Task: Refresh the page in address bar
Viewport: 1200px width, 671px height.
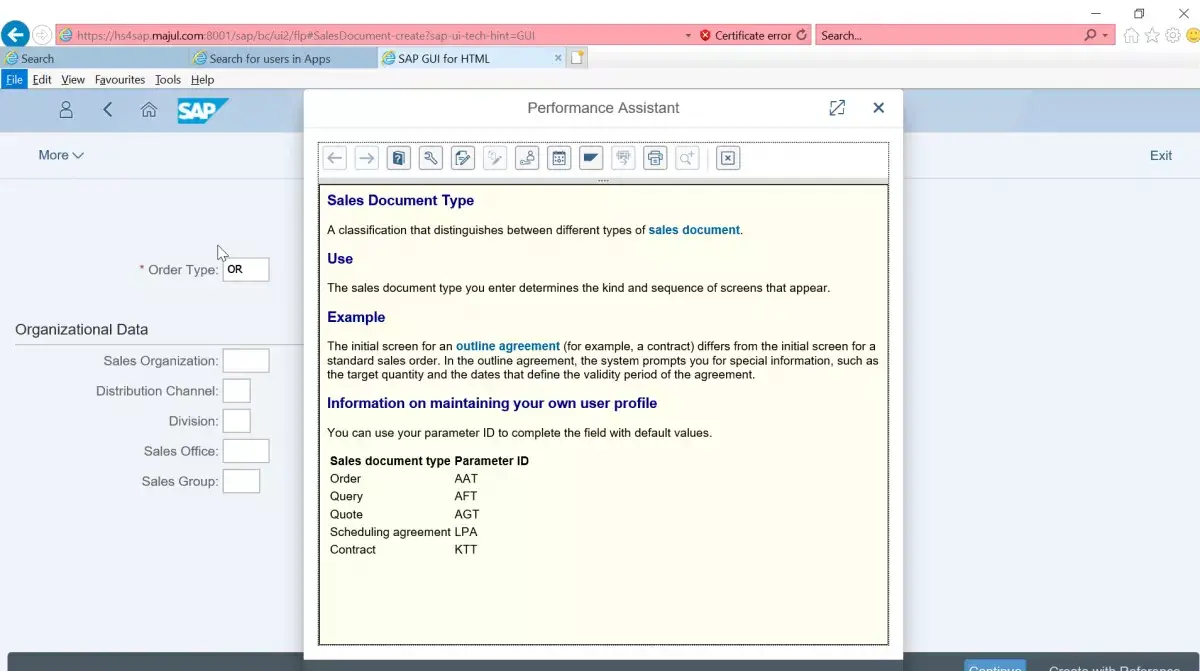Action: click(801, 35)
